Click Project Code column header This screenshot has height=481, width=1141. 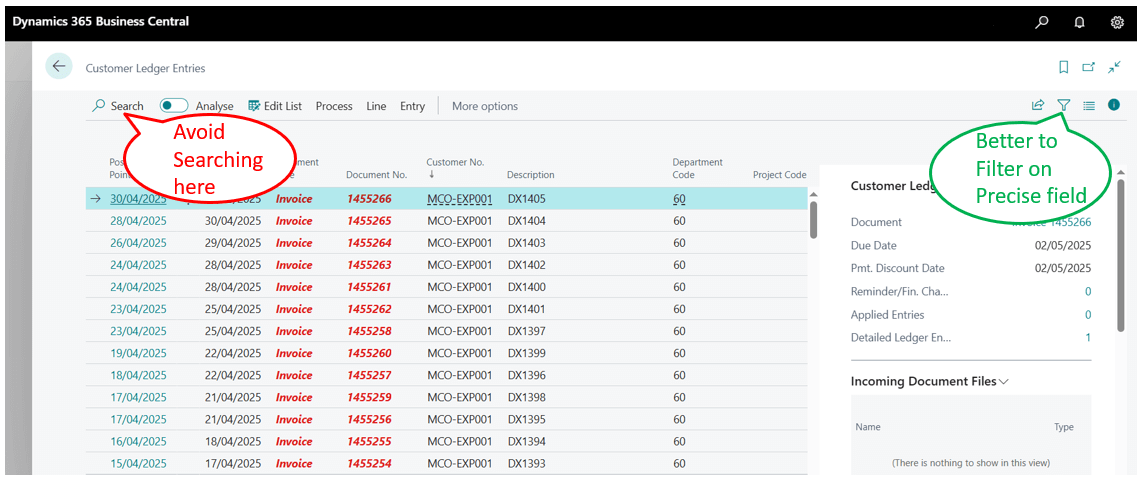(x=779, y=175)
